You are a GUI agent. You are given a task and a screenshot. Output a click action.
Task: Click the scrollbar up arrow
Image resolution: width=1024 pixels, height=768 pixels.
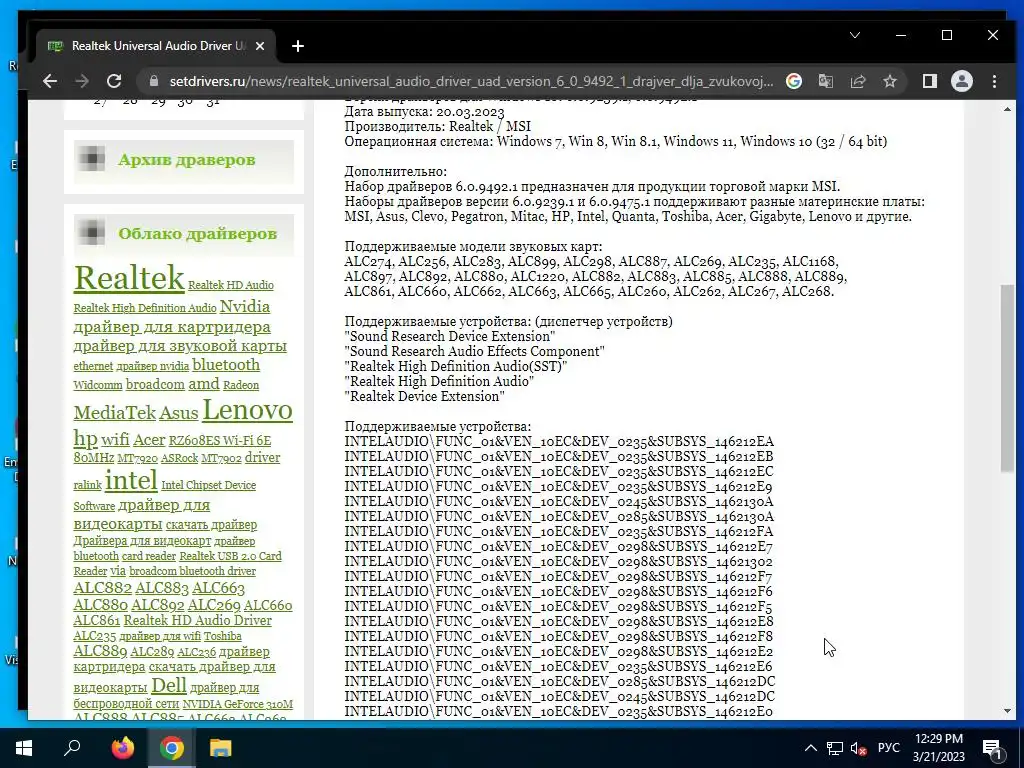coord(1007,109)
